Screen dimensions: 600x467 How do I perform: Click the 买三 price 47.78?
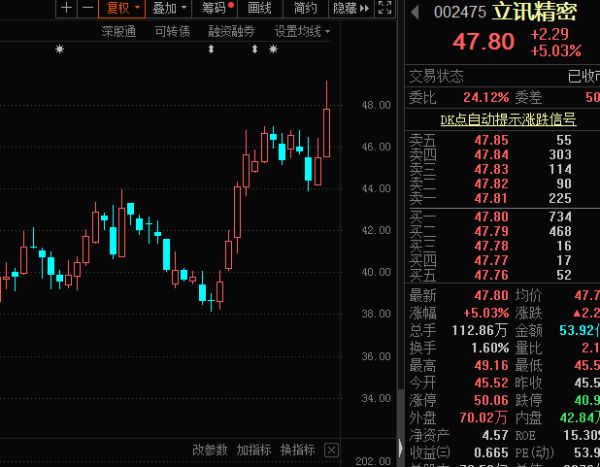(x=491, y=246)
